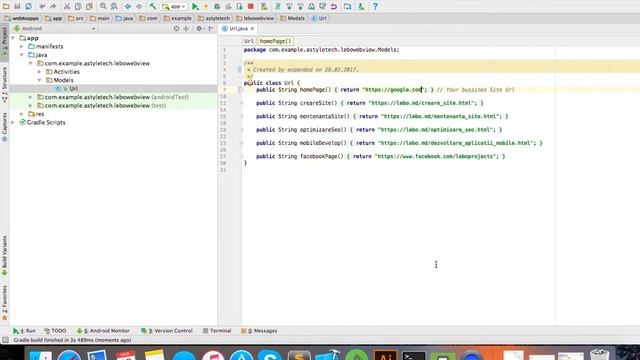Open the Structure side tab
This screenshot has height=360, width=640.
pos(4,84)
